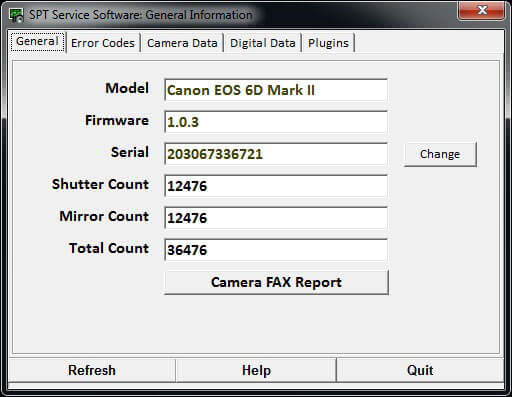Image resolution: width=512 pixels, height=397 pixels.
Task: Select the General tab
Action: click(x=37, y=42)
